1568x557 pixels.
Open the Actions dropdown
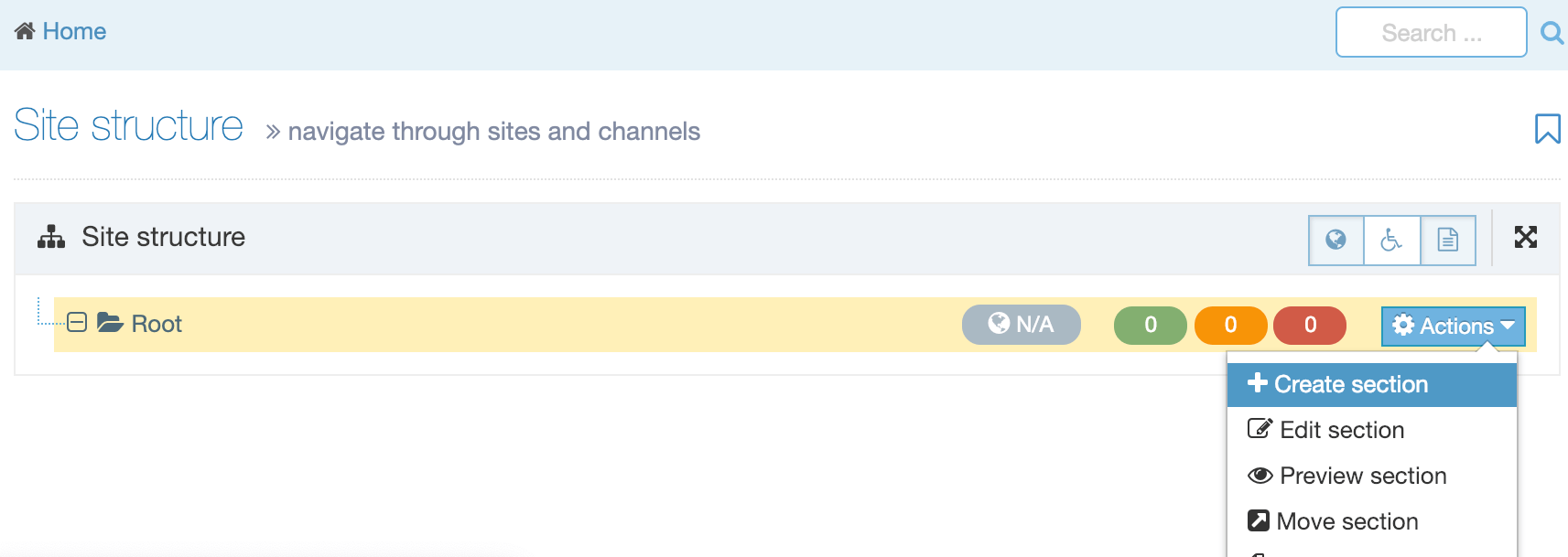point(1453,327)
